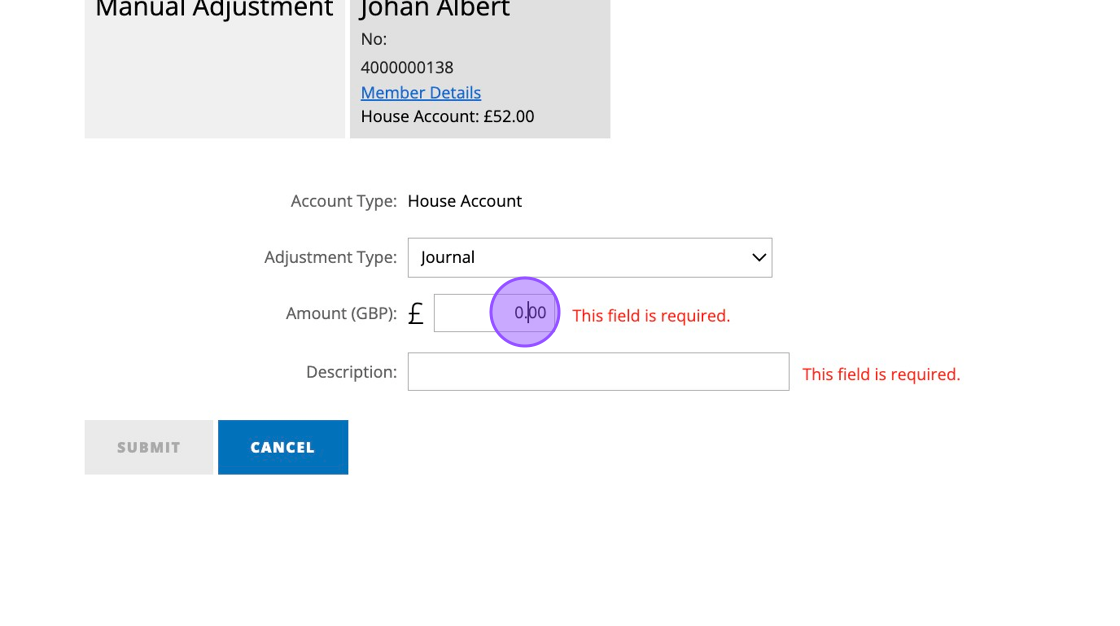Click the required error next to Description
This screenshot has height=626, width=1120.
click(881, 374)
